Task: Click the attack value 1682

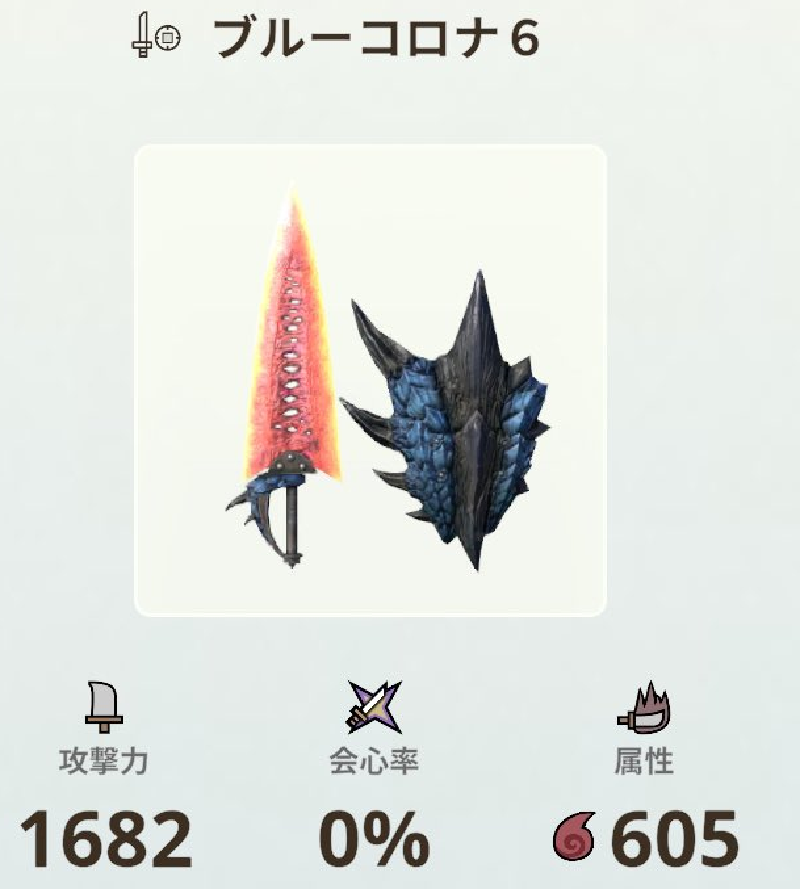Action: 106,840
